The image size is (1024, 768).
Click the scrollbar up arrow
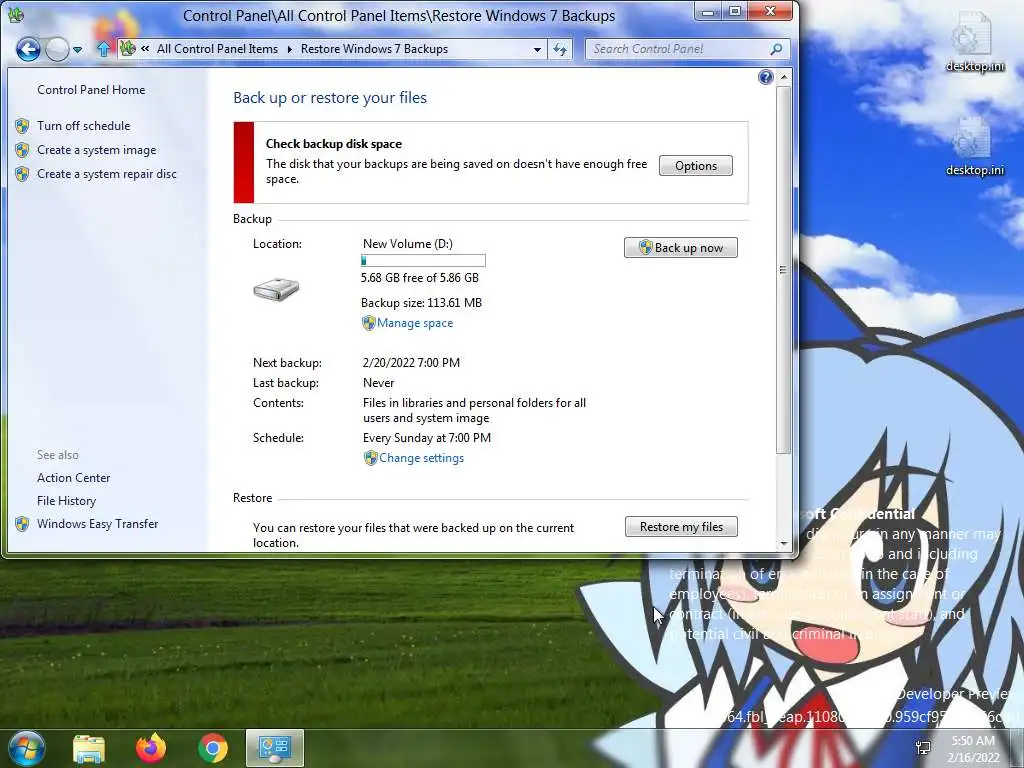click(x=784, y=77)
